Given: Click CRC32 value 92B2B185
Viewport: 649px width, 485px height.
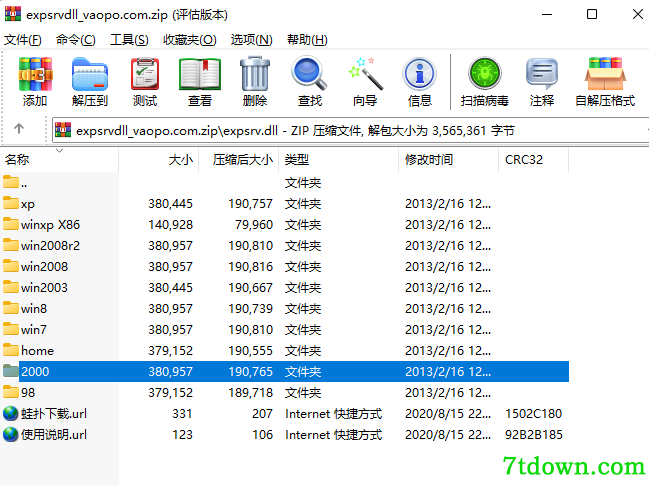Looking at the screenshot, I should 534,435.
